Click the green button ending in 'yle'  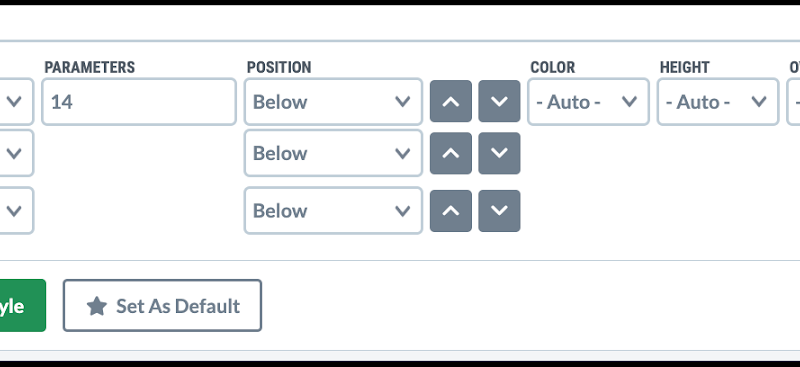[22, 305]
